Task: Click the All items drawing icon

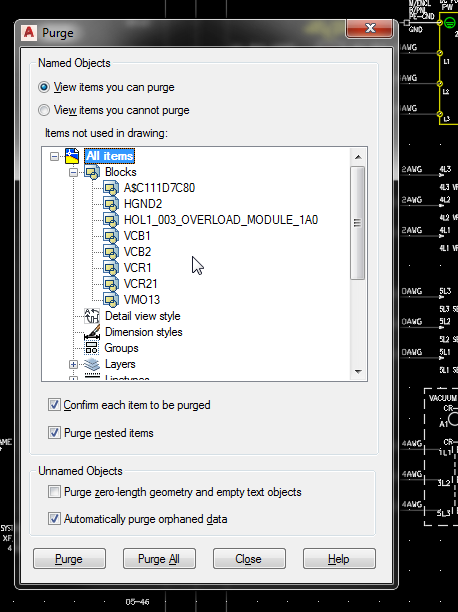Action: click(72, 156)
